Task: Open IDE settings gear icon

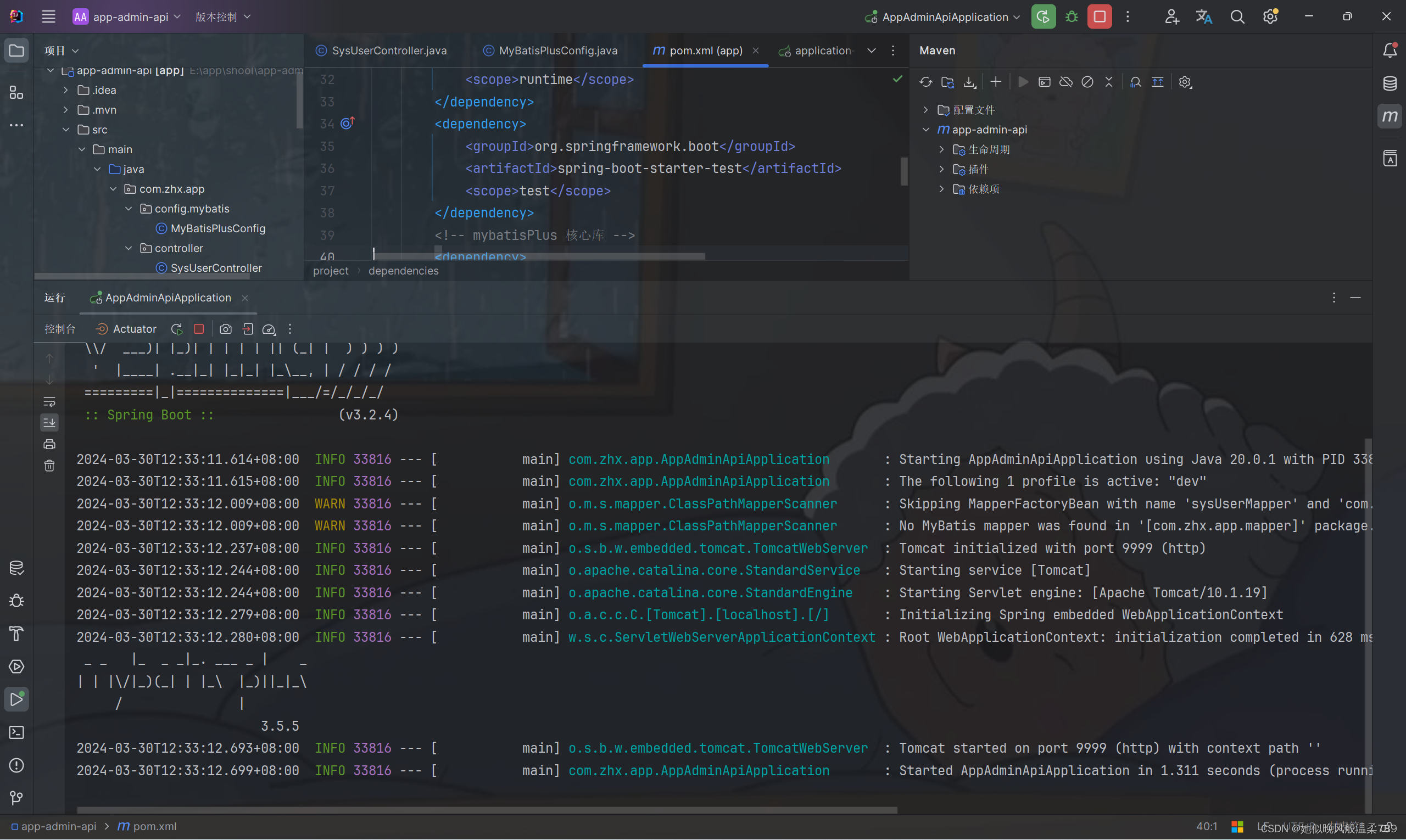Action: pos(1270,16)
